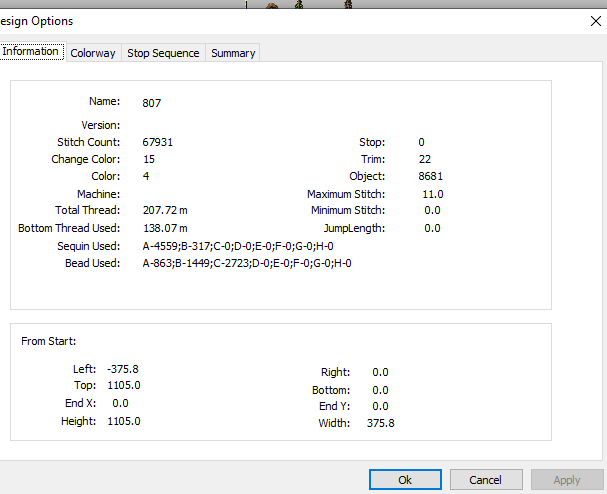Select total thread value 207.72 m
This screenshot has width=607, height=494.
coord(165,210)
